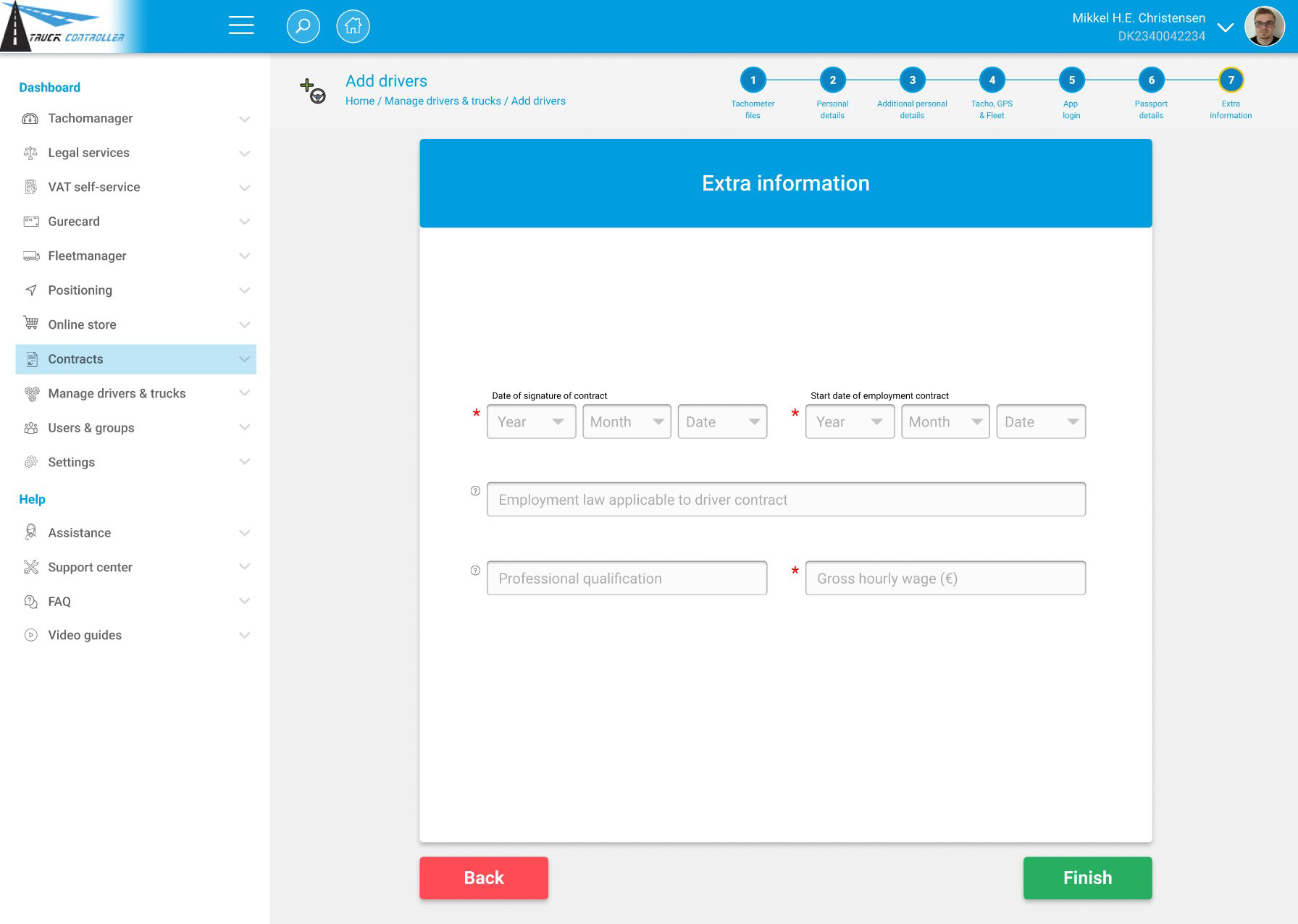Click the Legal services scales icon
The height and width of the screenshot is (924, 1298).
pos(30,153)
